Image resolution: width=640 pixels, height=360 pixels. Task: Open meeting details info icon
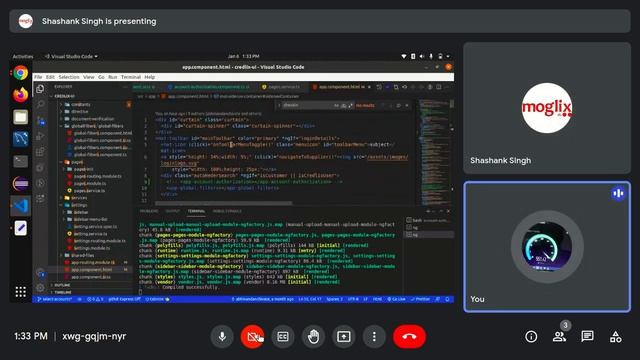(531, 336)
